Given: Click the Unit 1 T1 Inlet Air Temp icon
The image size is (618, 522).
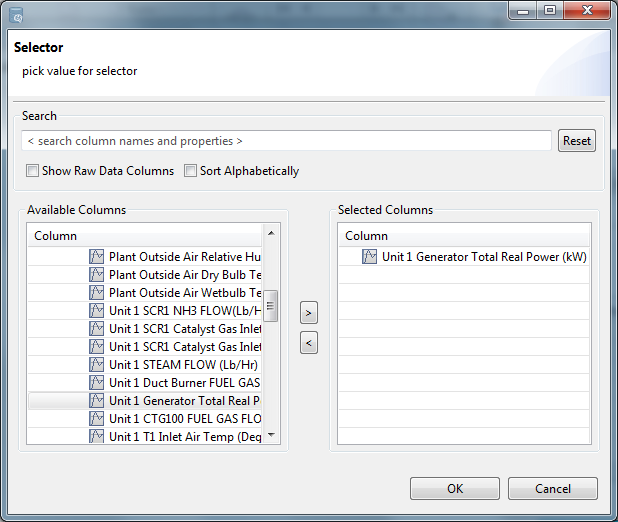Looking at the screenshot, I should click(97, 436).
